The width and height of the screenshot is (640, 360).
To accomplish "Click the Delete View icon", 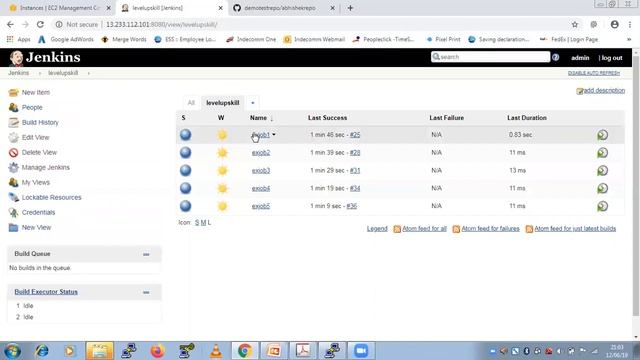I will 13,153.
